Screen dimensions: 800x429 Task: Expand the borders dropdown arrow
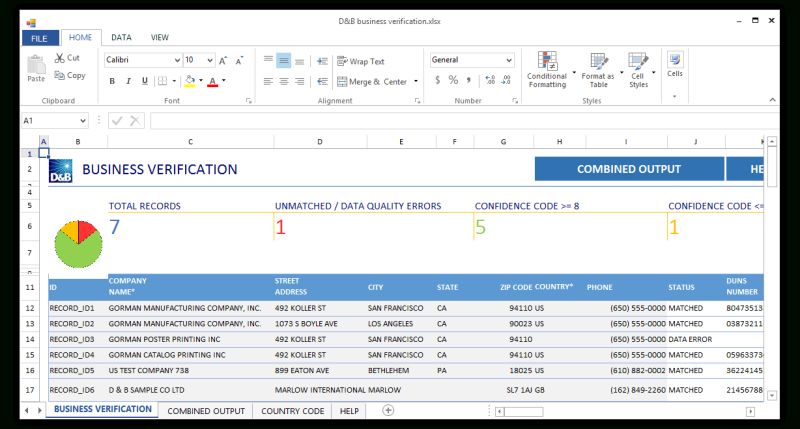[x=174, y=81]
